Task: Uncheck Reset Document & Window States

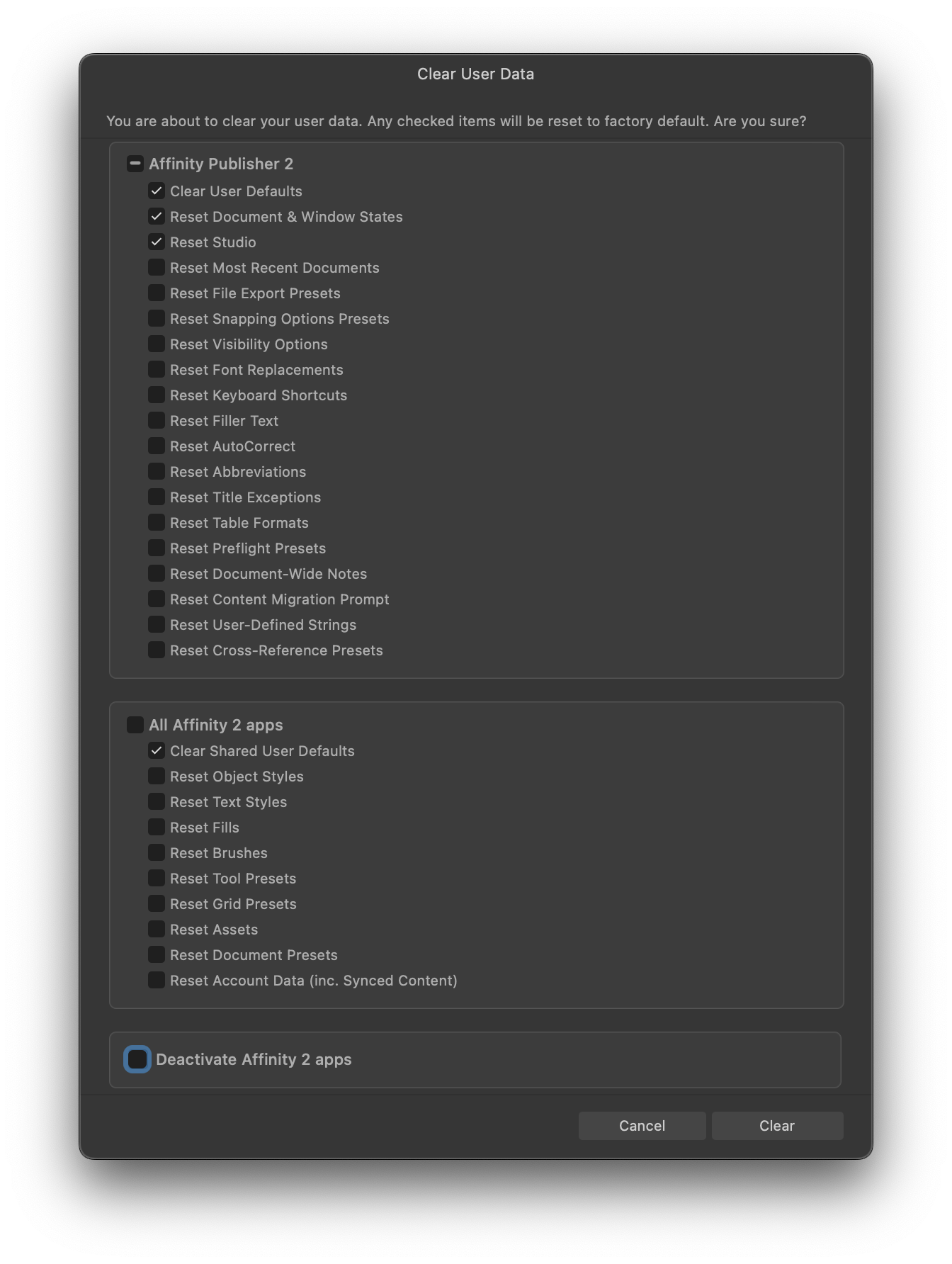Action: pos(157,217)
